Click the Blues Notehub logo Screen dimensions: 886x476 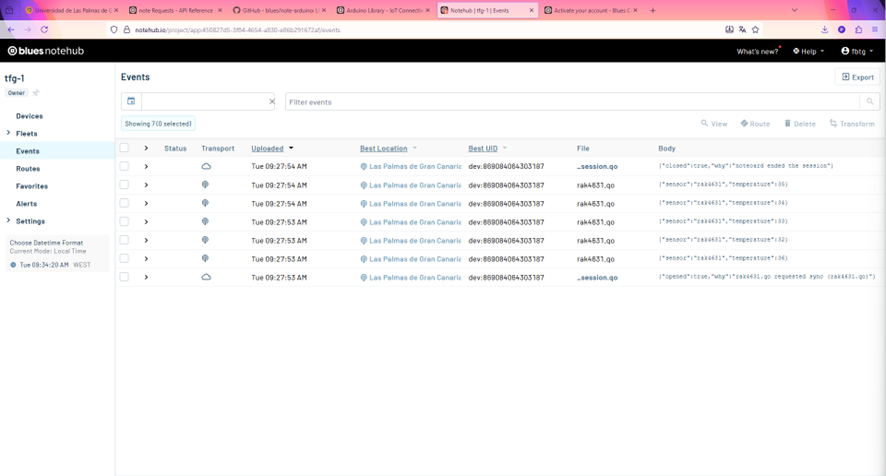point(45,51)
